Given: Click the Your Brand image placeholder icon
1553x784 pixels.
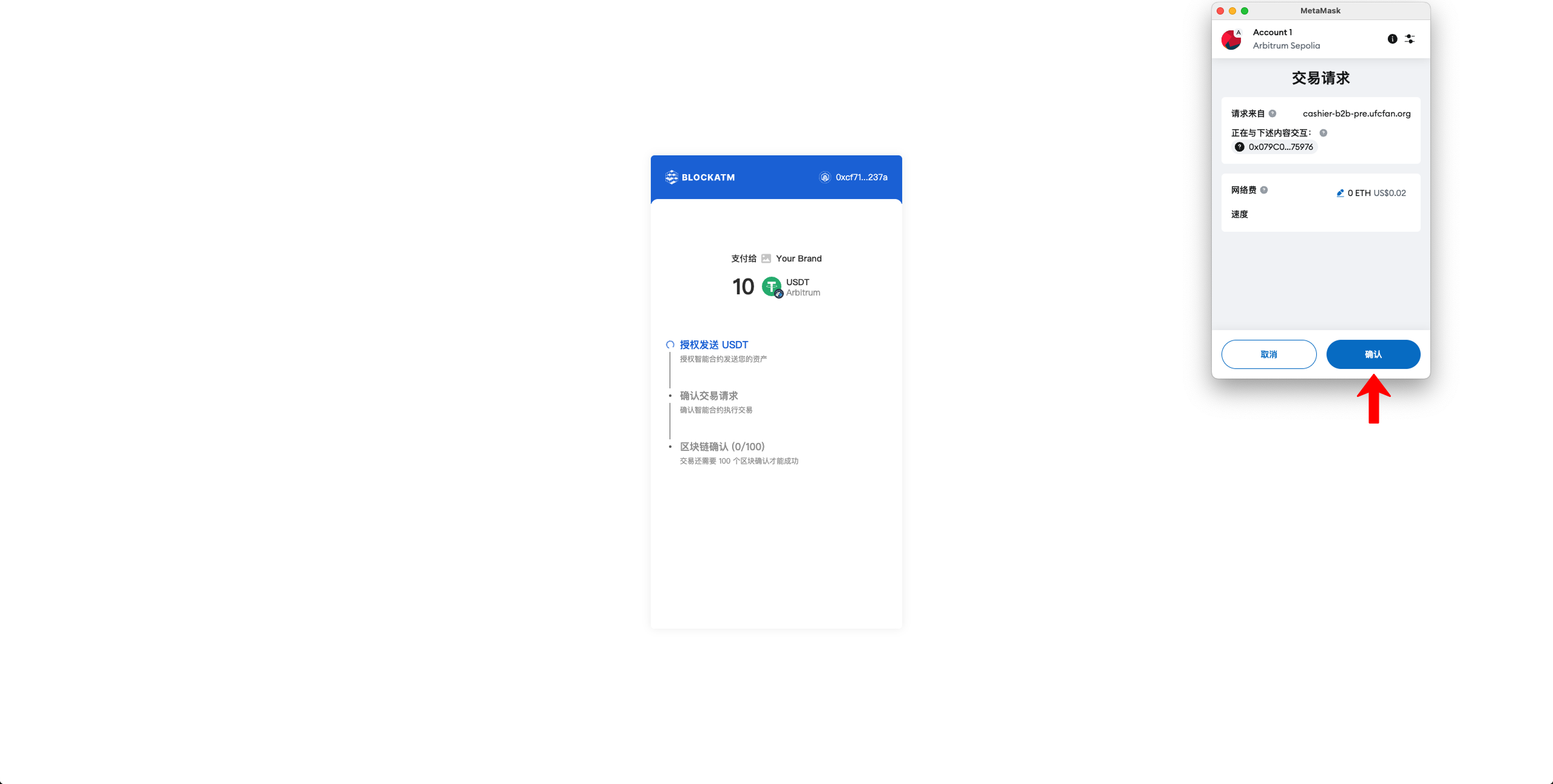Looking at the screenshot, I should pos(766,259).
